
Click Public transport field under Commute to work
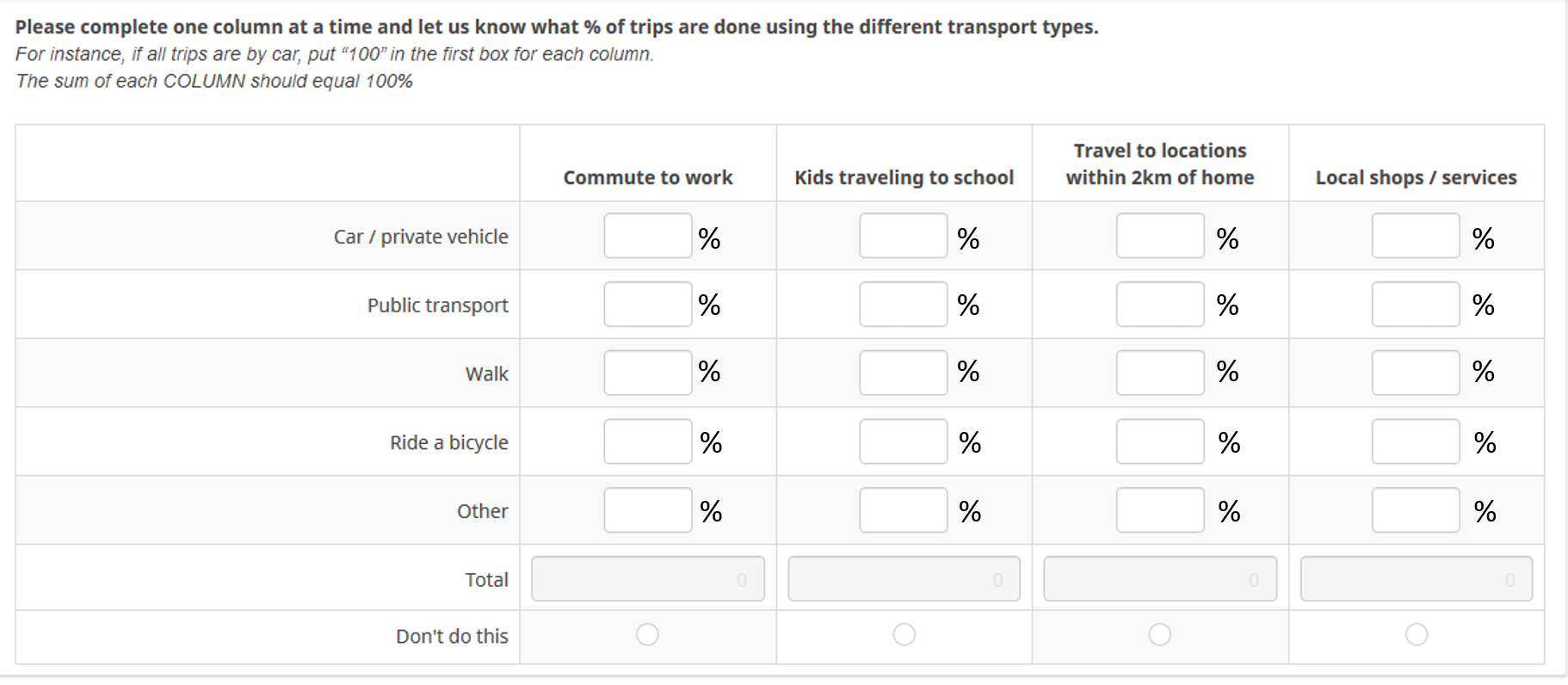click(647, 305)
